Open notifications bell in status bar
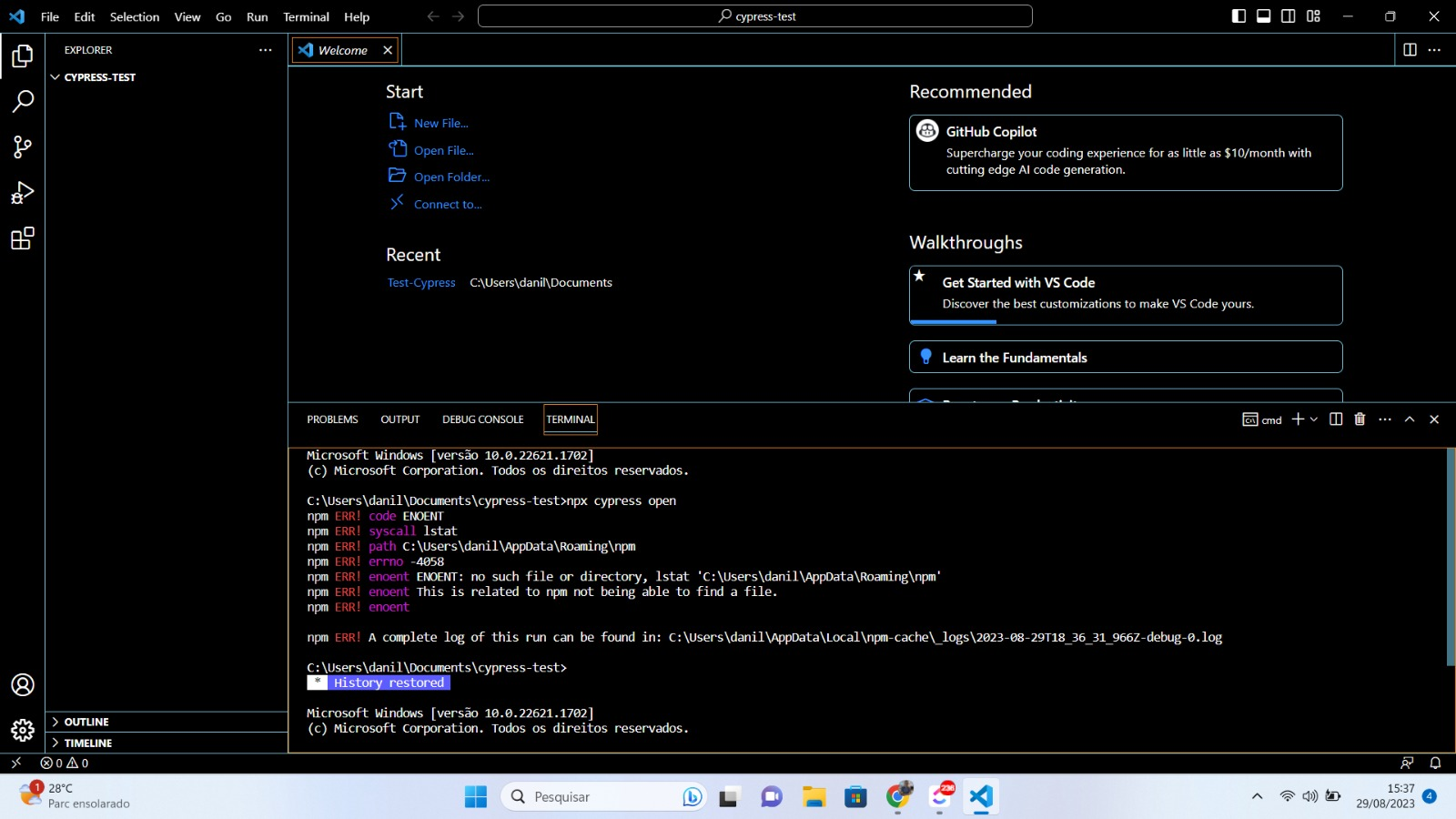This screenshot has width=1456, height=819. [x=1435, y=763]
